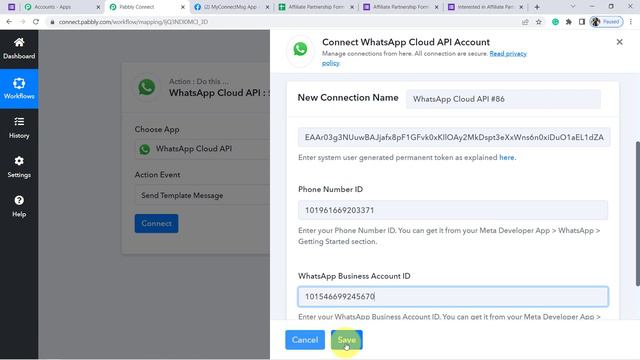The height and width of the screenshot is (360, 640).
Task: Click the WhatsApp logo in panel header
Action: click(x=300, y=49)
